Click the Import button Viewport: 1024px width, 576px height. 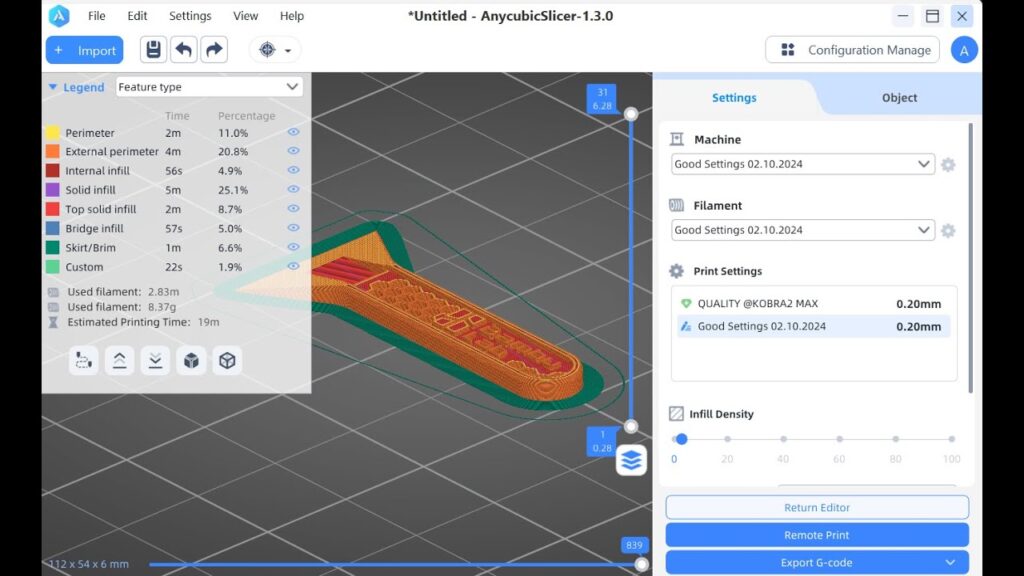click(84, 50)
